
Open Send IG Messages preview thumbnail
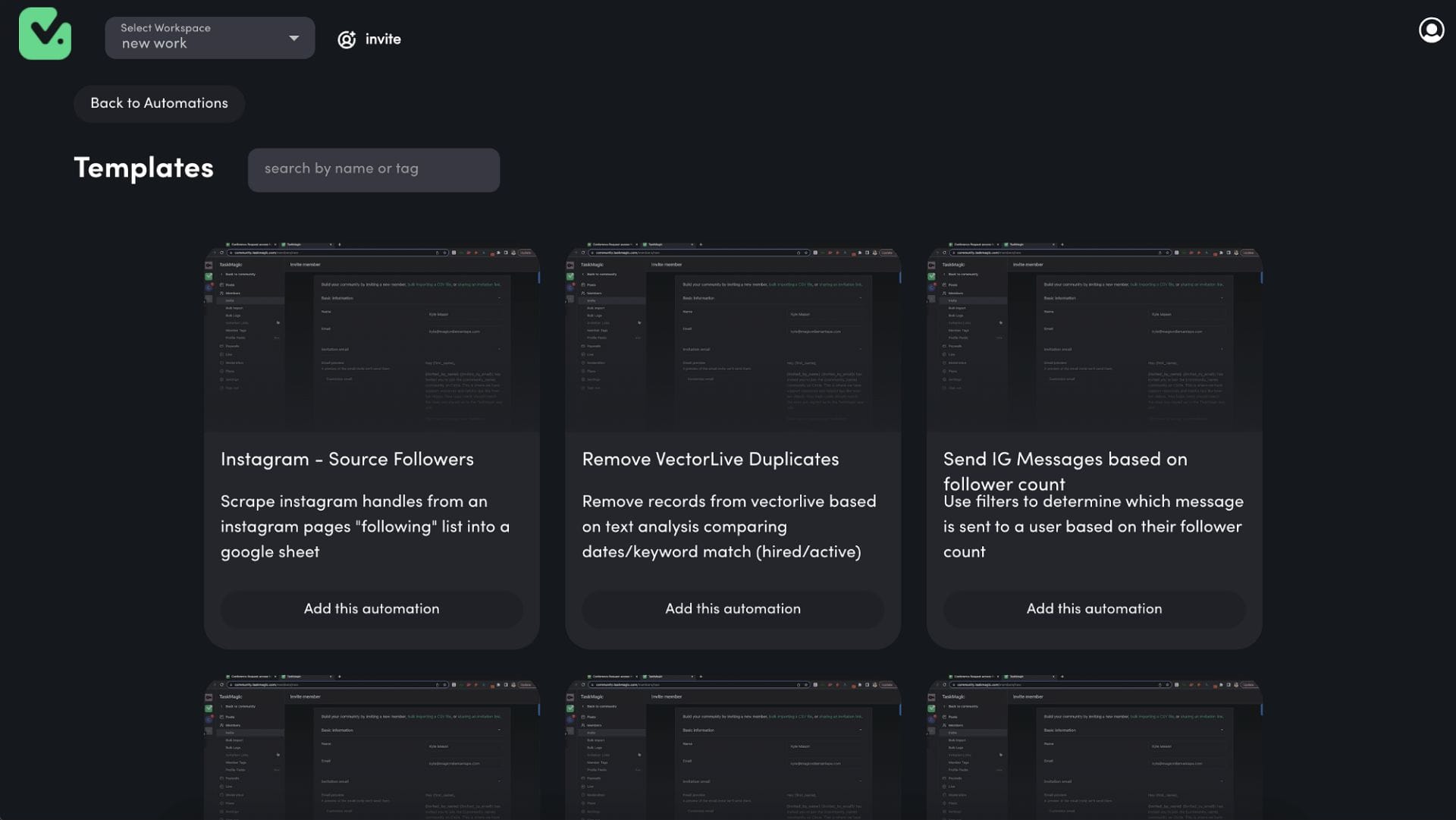pos(1094,338)
